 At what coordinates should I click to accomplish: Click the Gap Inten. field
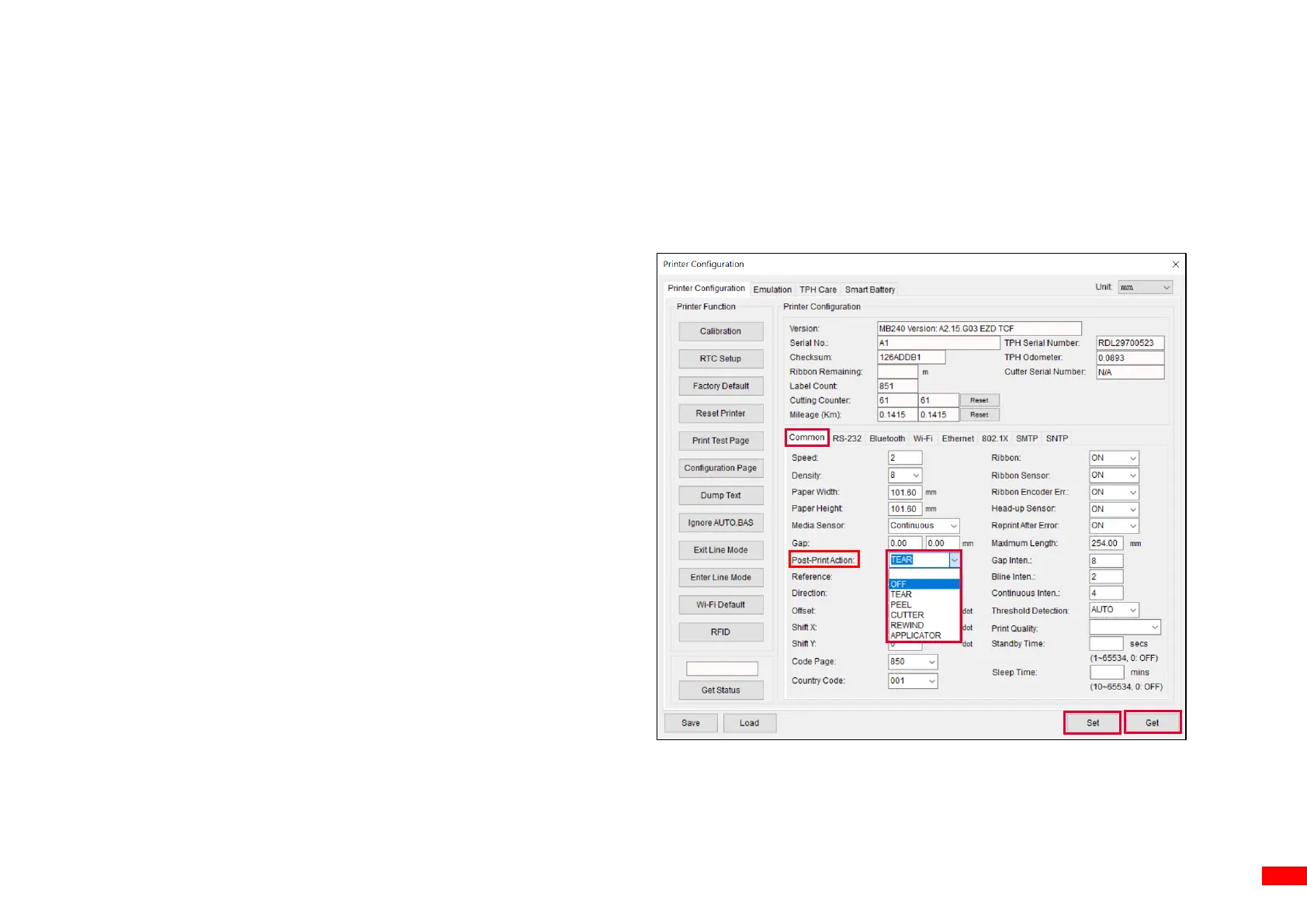[x=1106, y=560]
